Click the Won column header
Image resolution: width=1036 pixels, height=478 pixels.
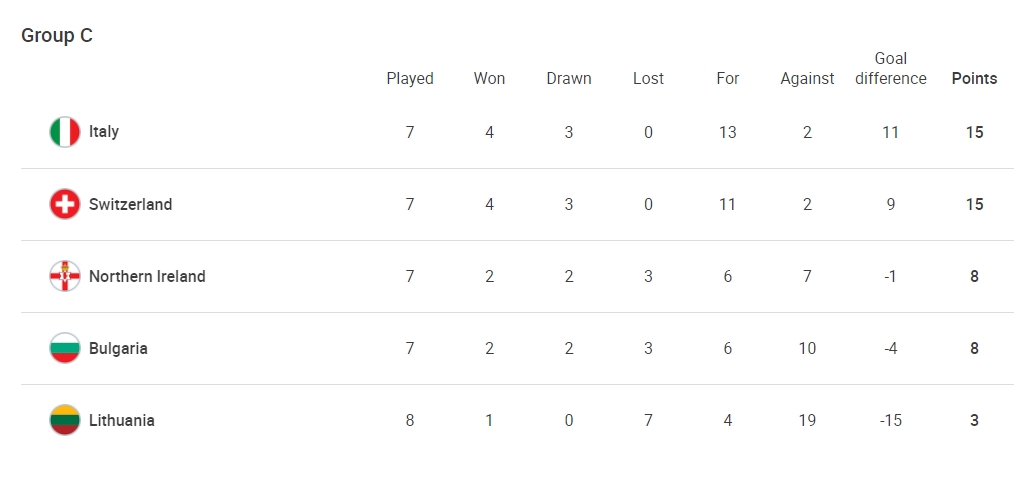tap(489, 79)
